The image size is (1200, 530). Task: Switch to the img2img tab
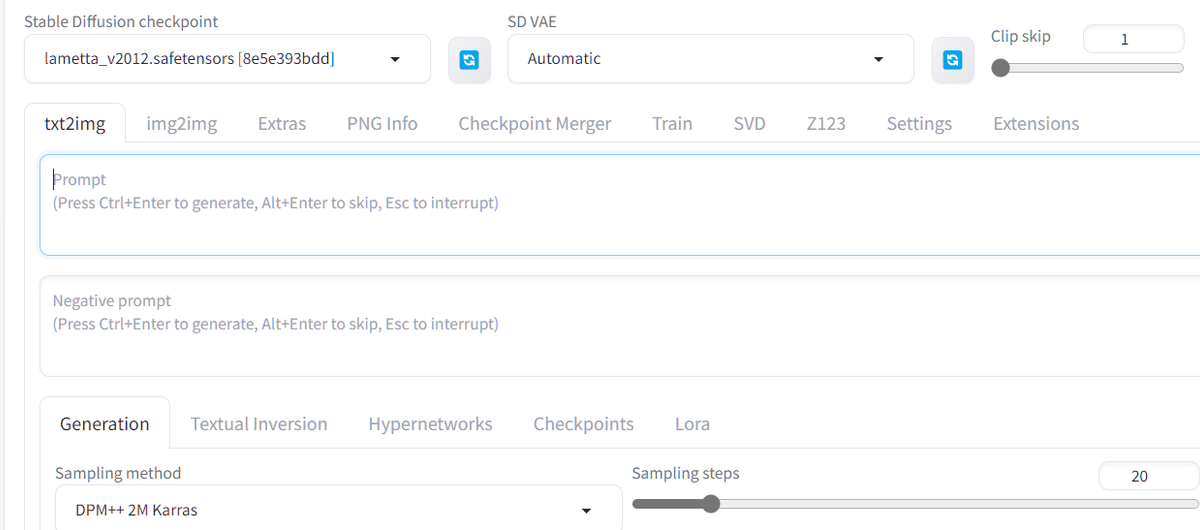tap(181, 123)
